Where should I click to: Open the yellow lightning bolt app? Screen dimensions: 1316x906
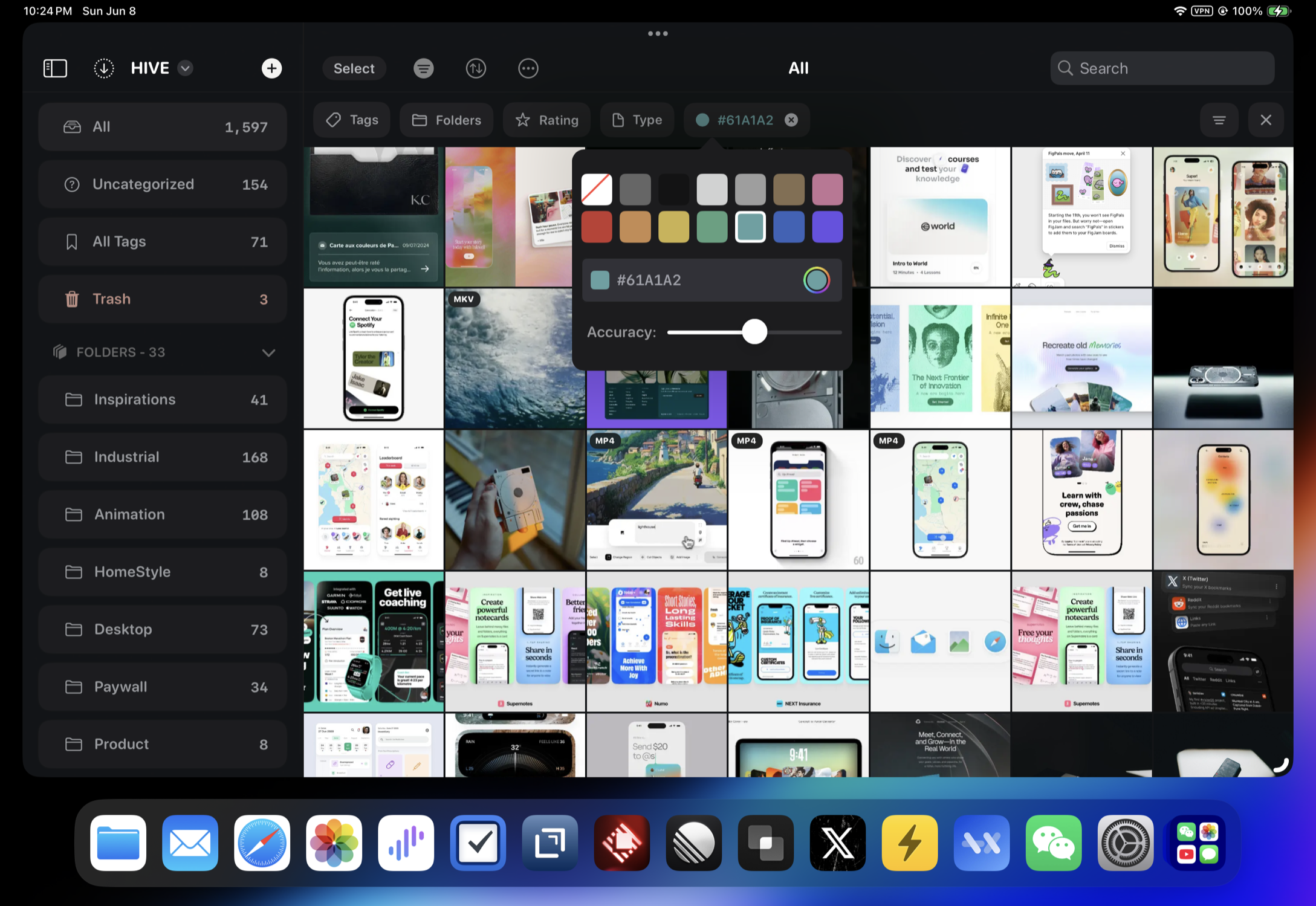[x=910, y=843]
